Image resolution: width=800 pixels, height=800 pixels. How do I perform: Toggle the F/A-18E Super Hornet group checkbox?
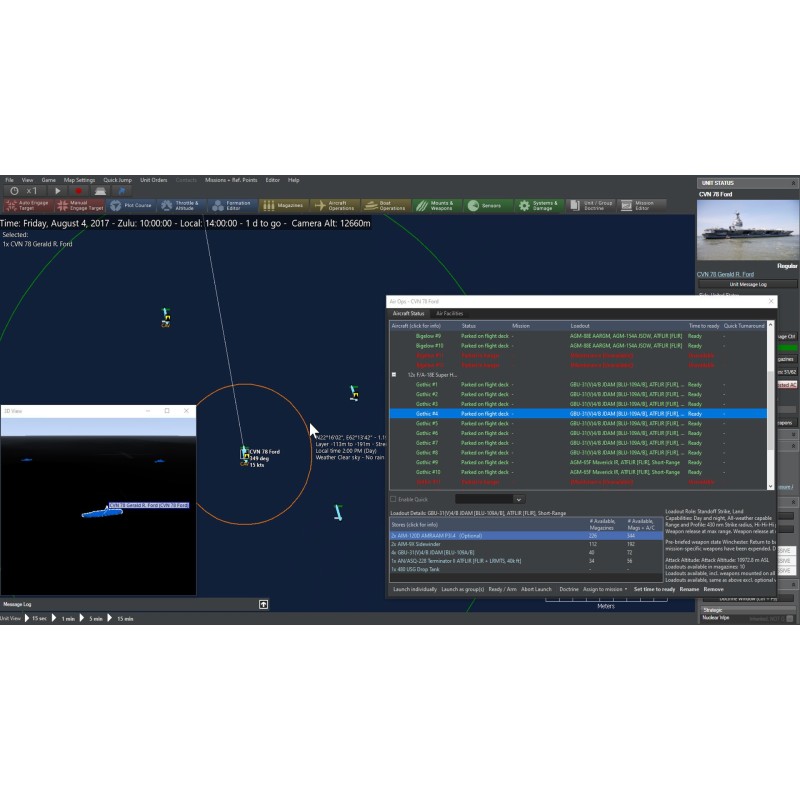coord(394,375)
